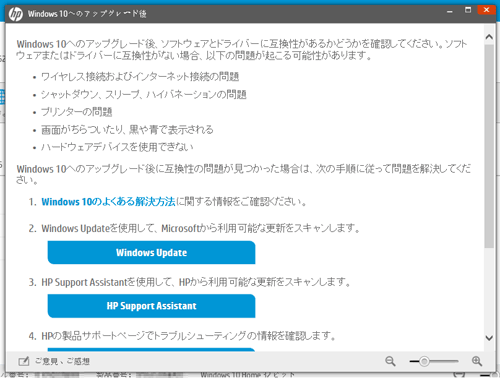This screenshot has height=378, width=500.
Task: Click the scroll up arrow
Action: (x=489, y=37)
